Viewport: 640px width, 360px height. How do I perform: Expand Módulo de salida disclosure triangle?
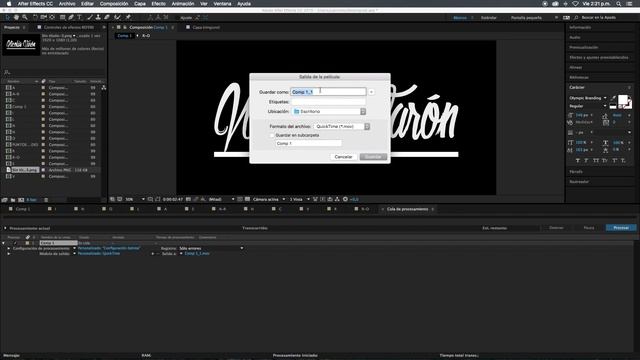9,253
